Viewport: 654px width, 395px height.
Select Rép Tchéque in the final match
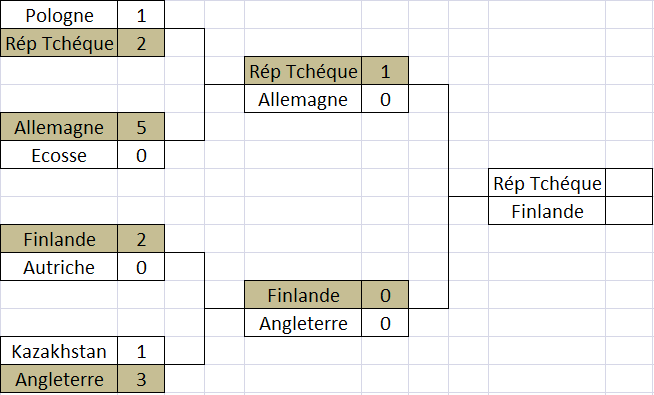tap(547, 183)
